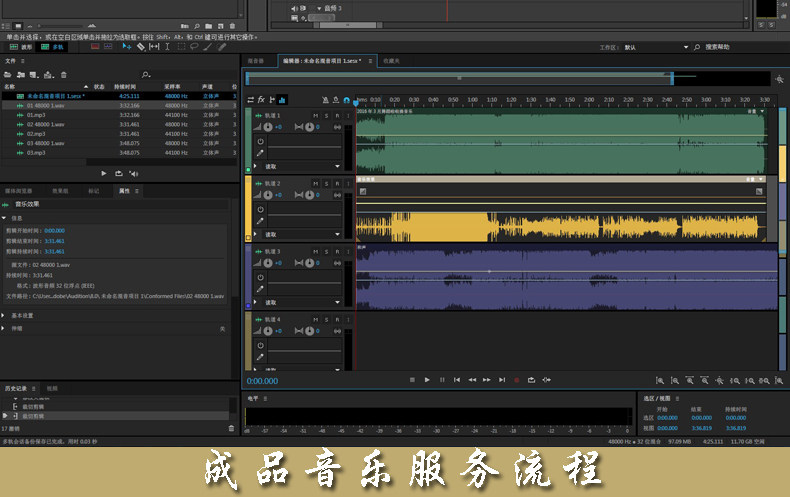Mute track 1 with M button

tap(316, 115)
